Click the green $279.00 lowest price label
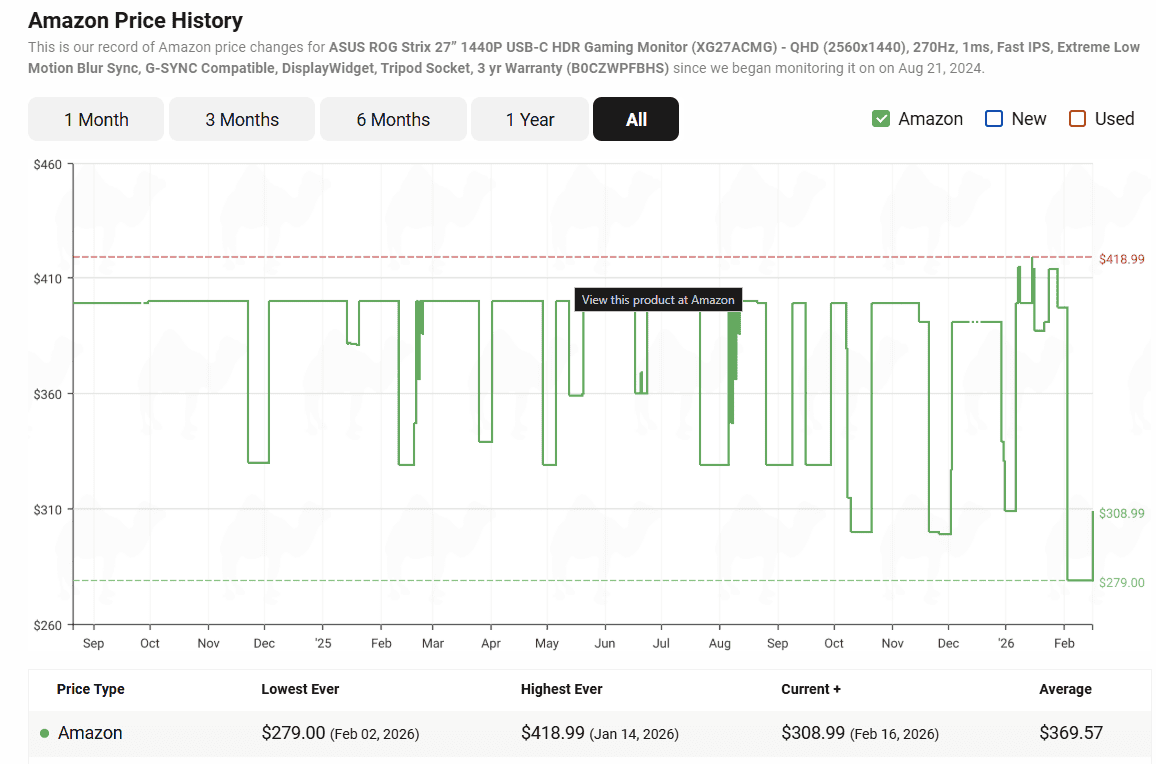 pos(1121,582)
